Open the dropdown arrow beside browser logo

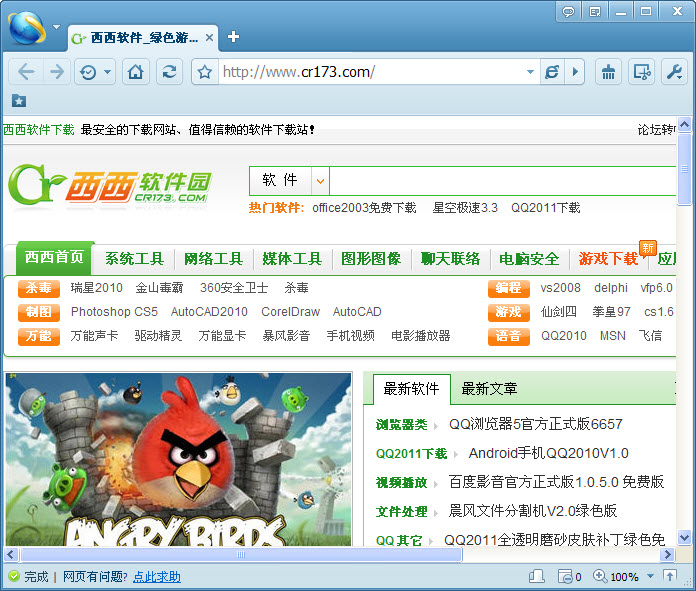click(56, 27)
